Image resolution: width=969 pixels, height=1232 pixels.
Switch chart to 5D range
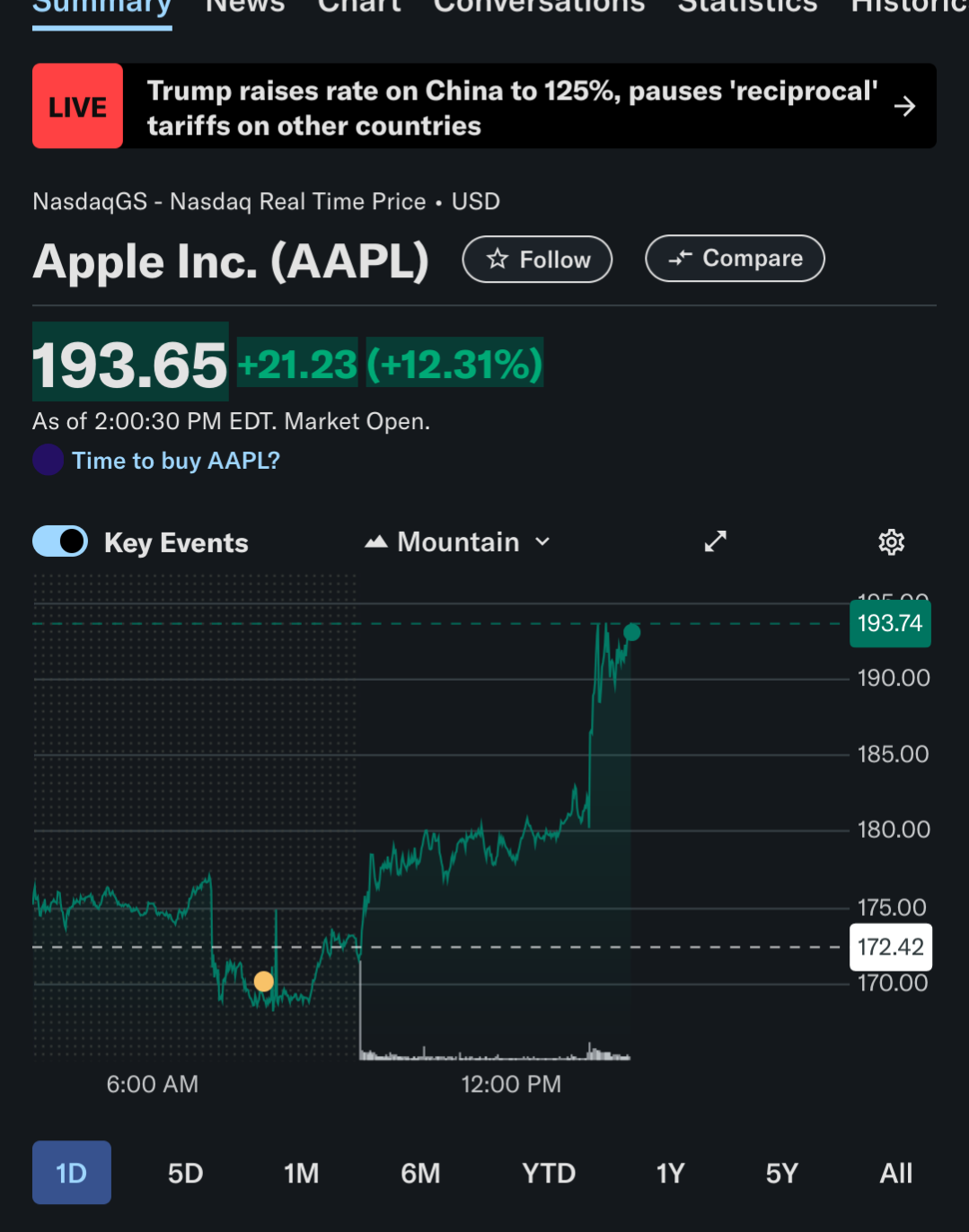[x=186, y=1173]
